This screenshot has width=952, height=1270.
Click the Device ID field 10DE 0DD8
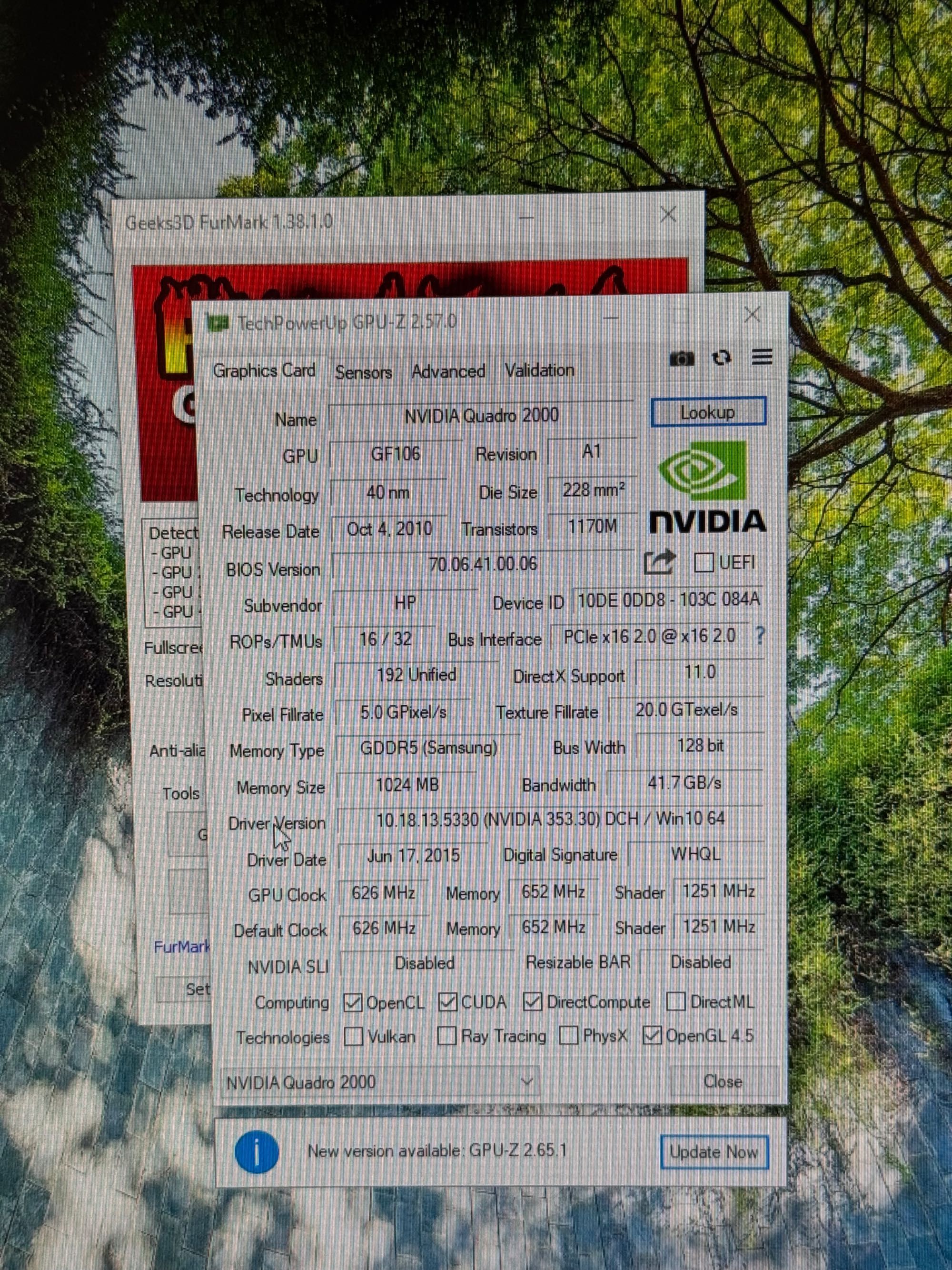click(x=668, y=600)
